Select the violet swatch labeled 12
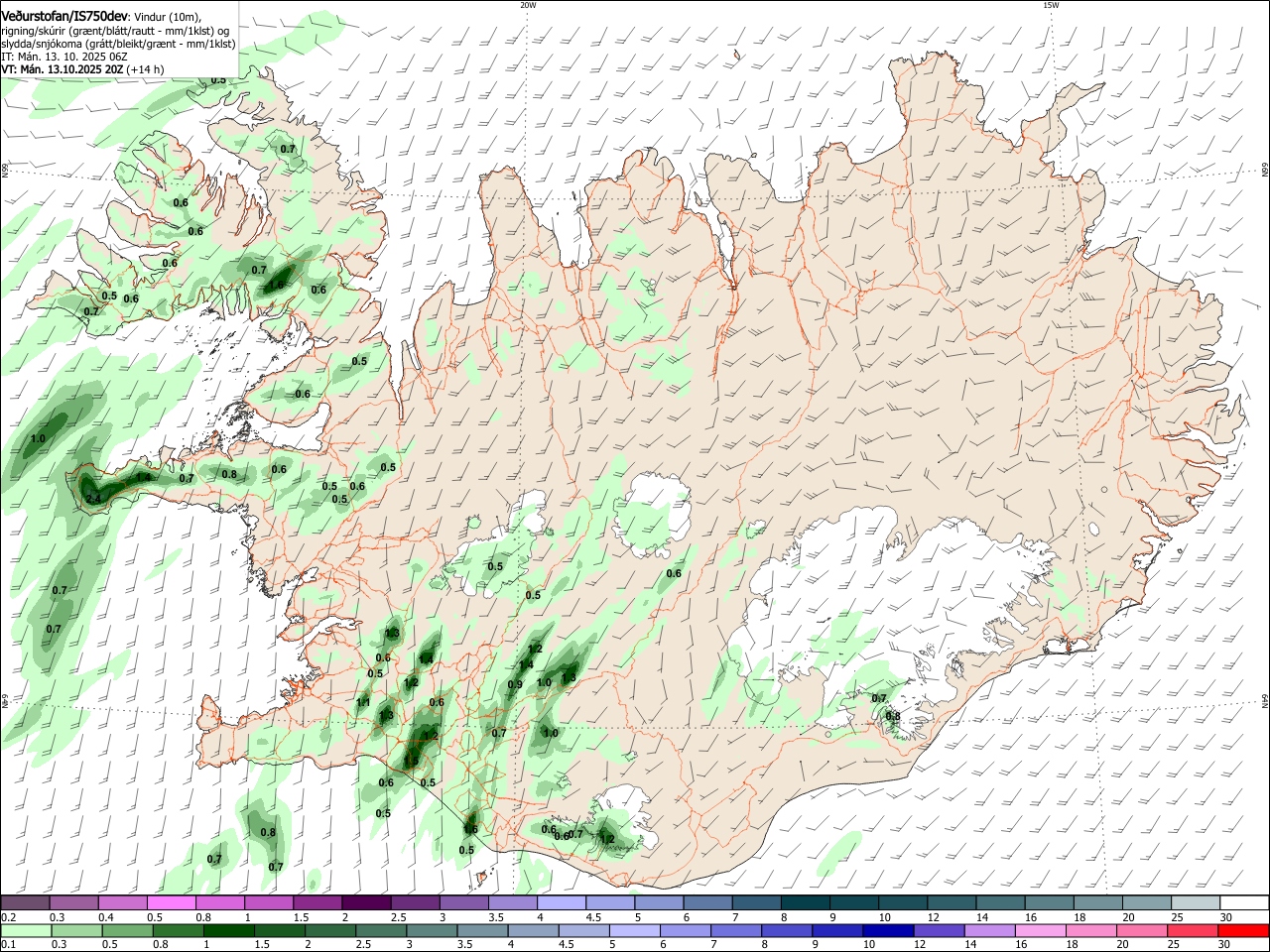 (938, 931)
